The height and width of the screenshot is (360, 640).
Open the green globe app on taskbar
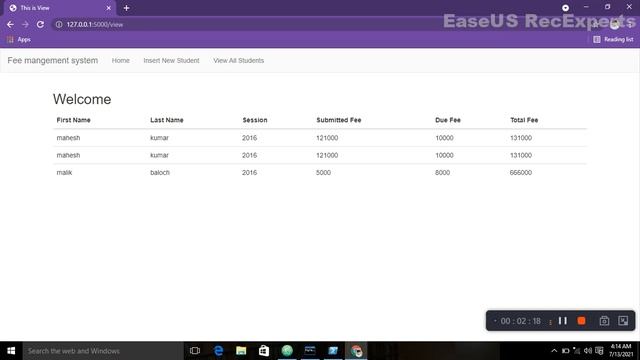click(x=287, y=351)
